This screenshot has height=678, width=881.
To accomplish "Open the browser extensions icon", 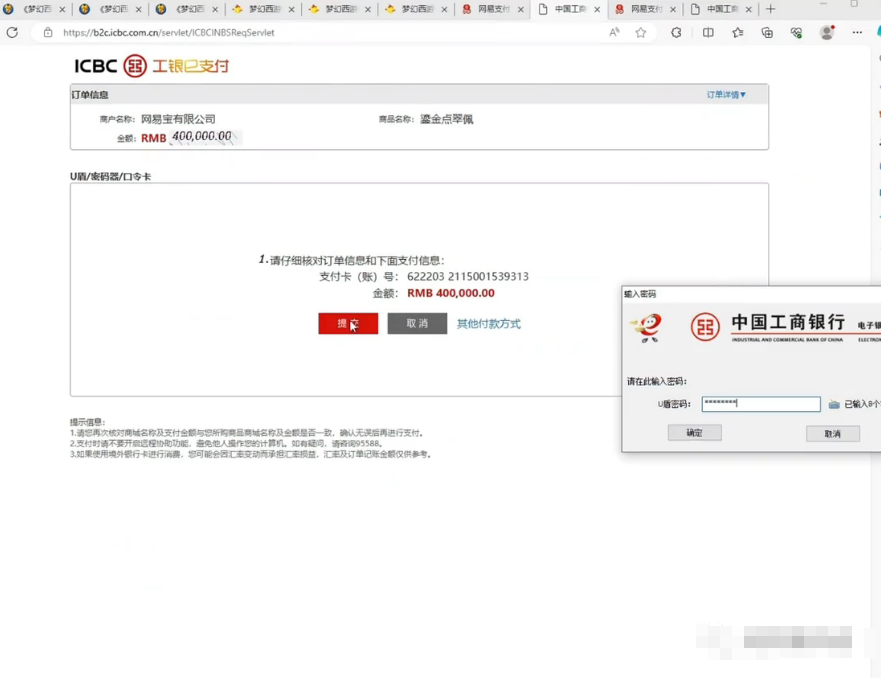I will pos(677,32).
